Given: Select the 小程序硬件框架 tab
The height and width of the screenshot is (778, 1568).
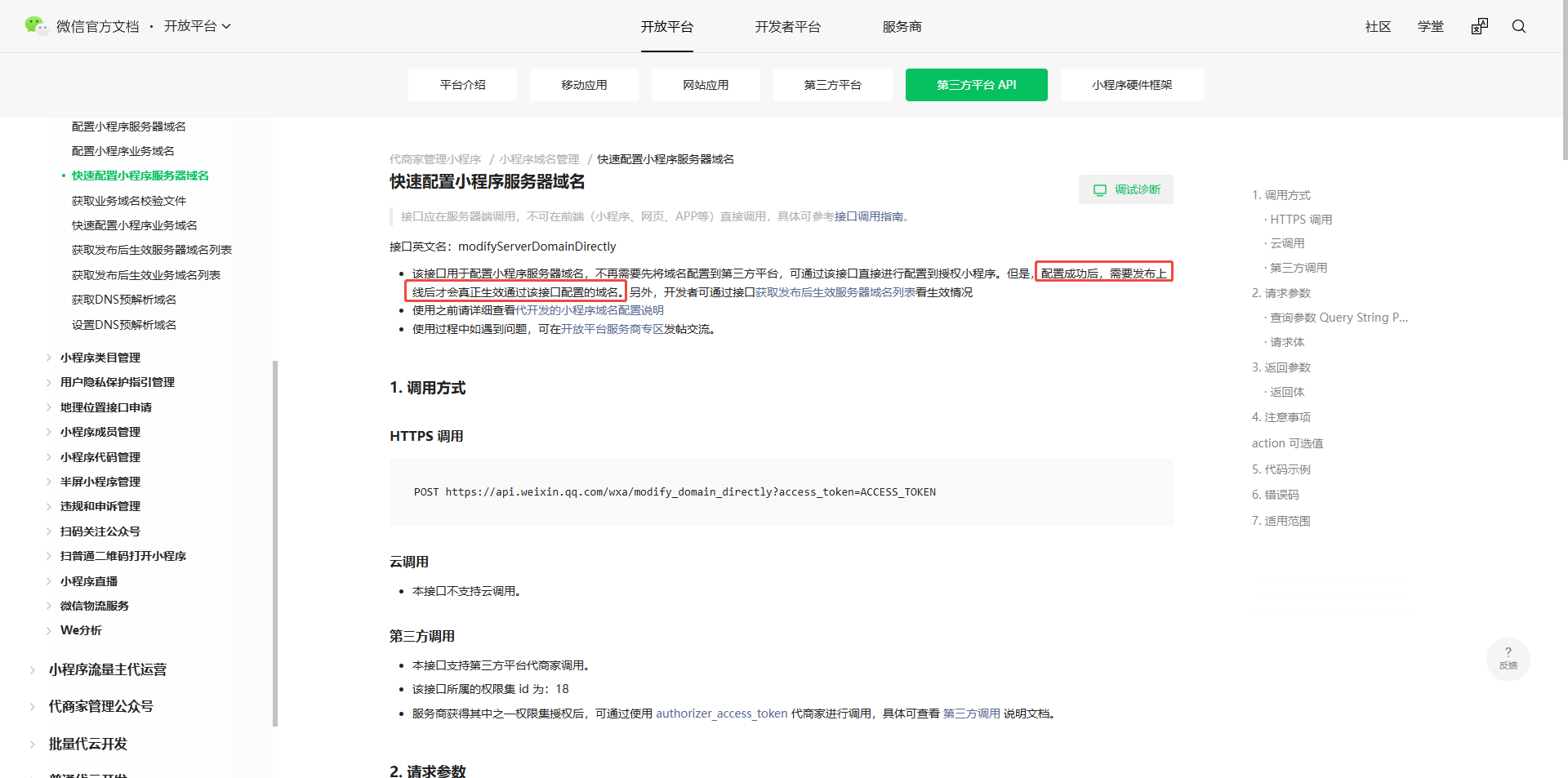Looking at the screenshot, I should (x=1132, y=85).
